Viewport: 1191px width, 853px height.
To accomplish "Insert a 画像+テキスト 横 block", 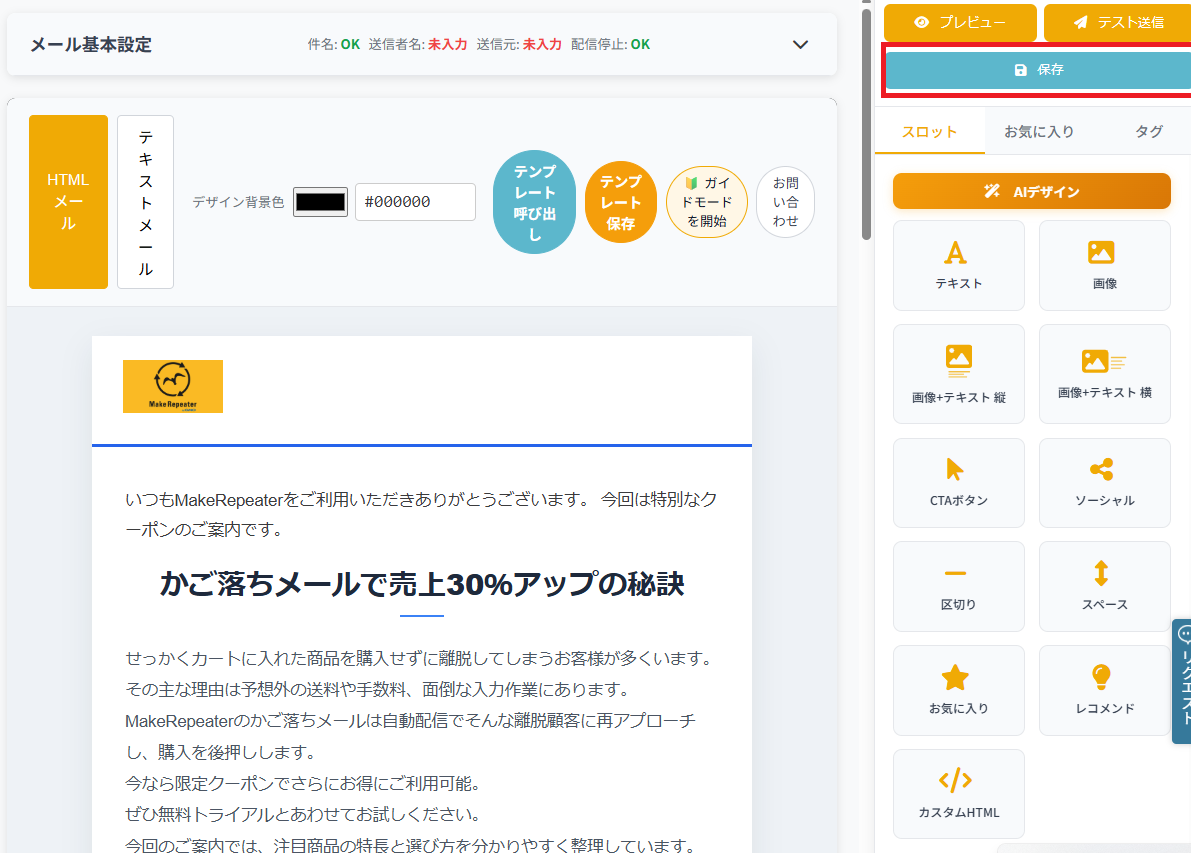I will pyautogui.click(x=1104, y=374).
